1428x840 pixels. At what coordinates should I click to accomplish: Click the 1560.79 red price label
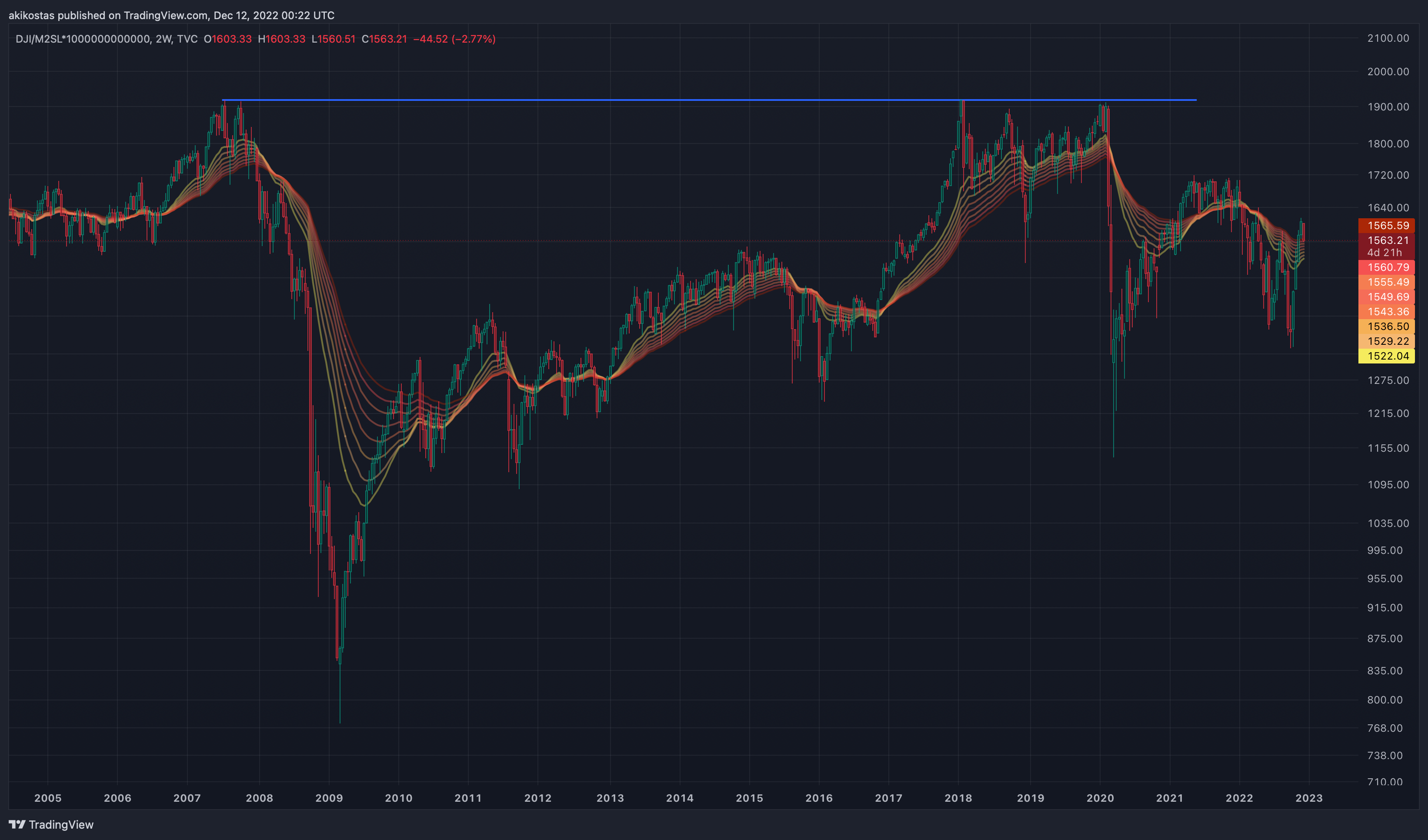[x=1387, y=267]
